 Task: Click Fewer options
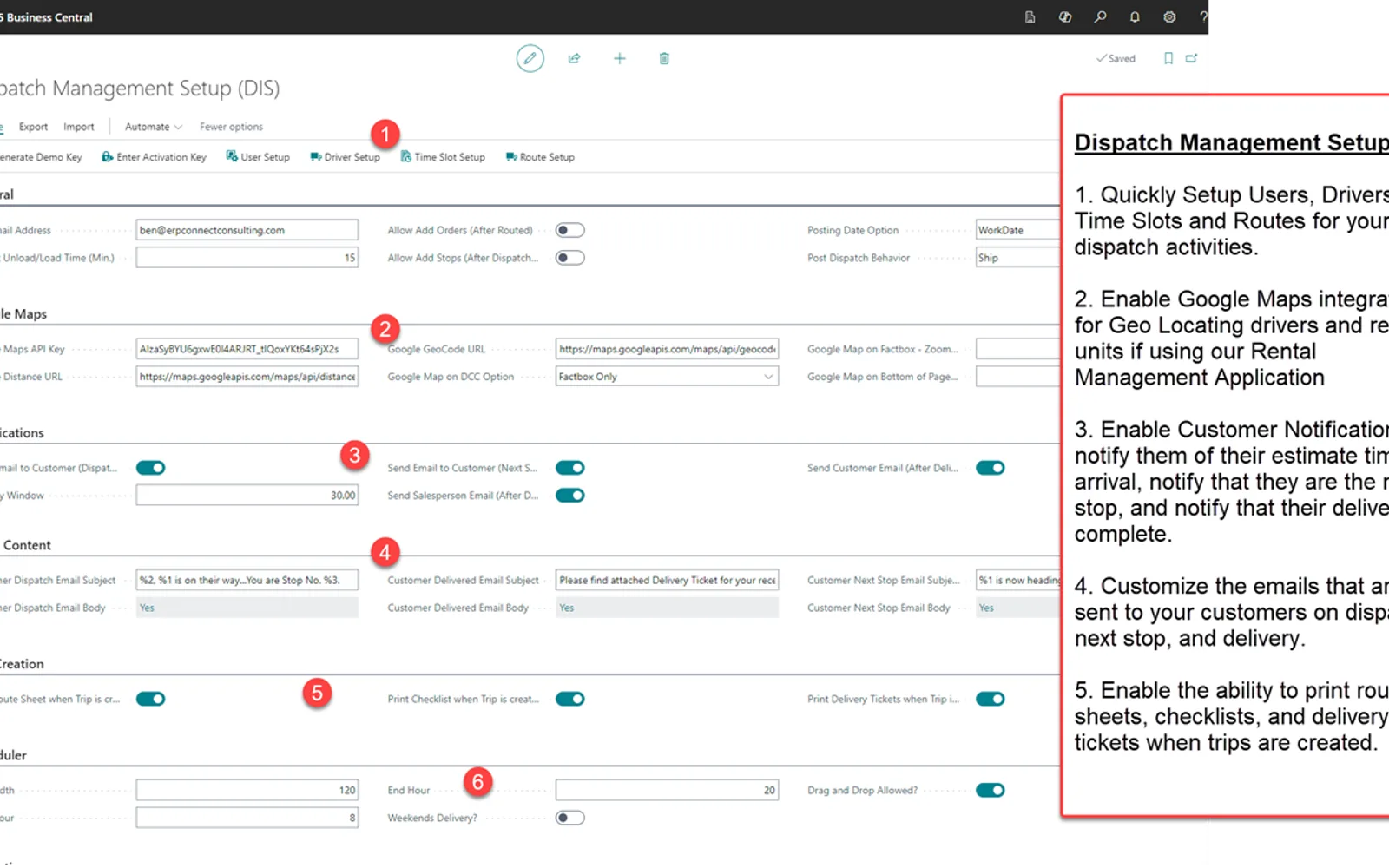point(231,127)
